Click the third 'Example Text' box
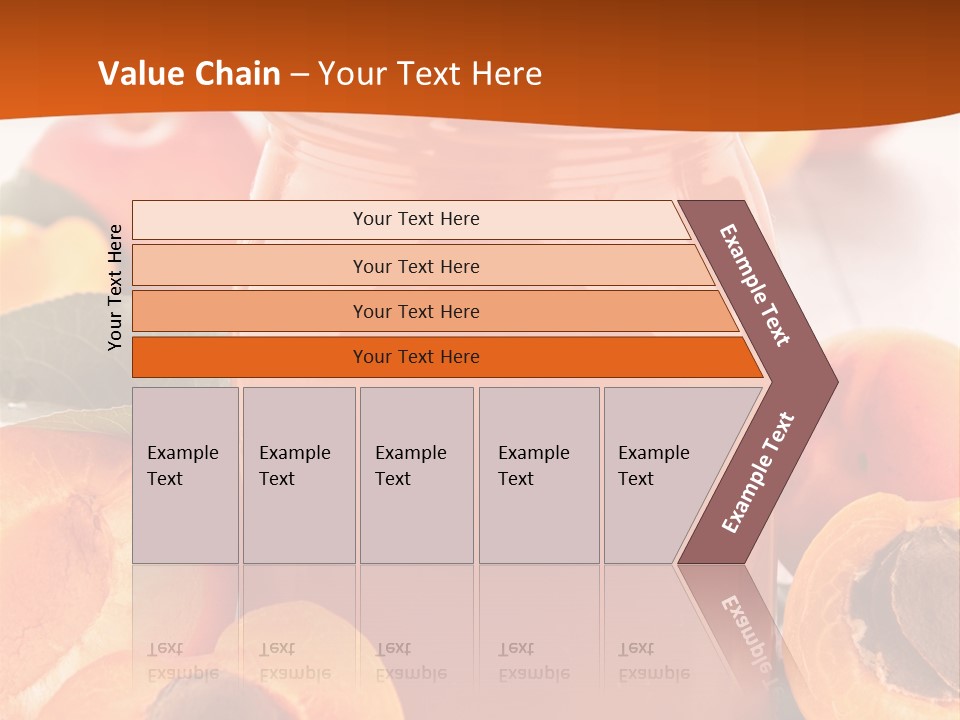 [416, 475]
